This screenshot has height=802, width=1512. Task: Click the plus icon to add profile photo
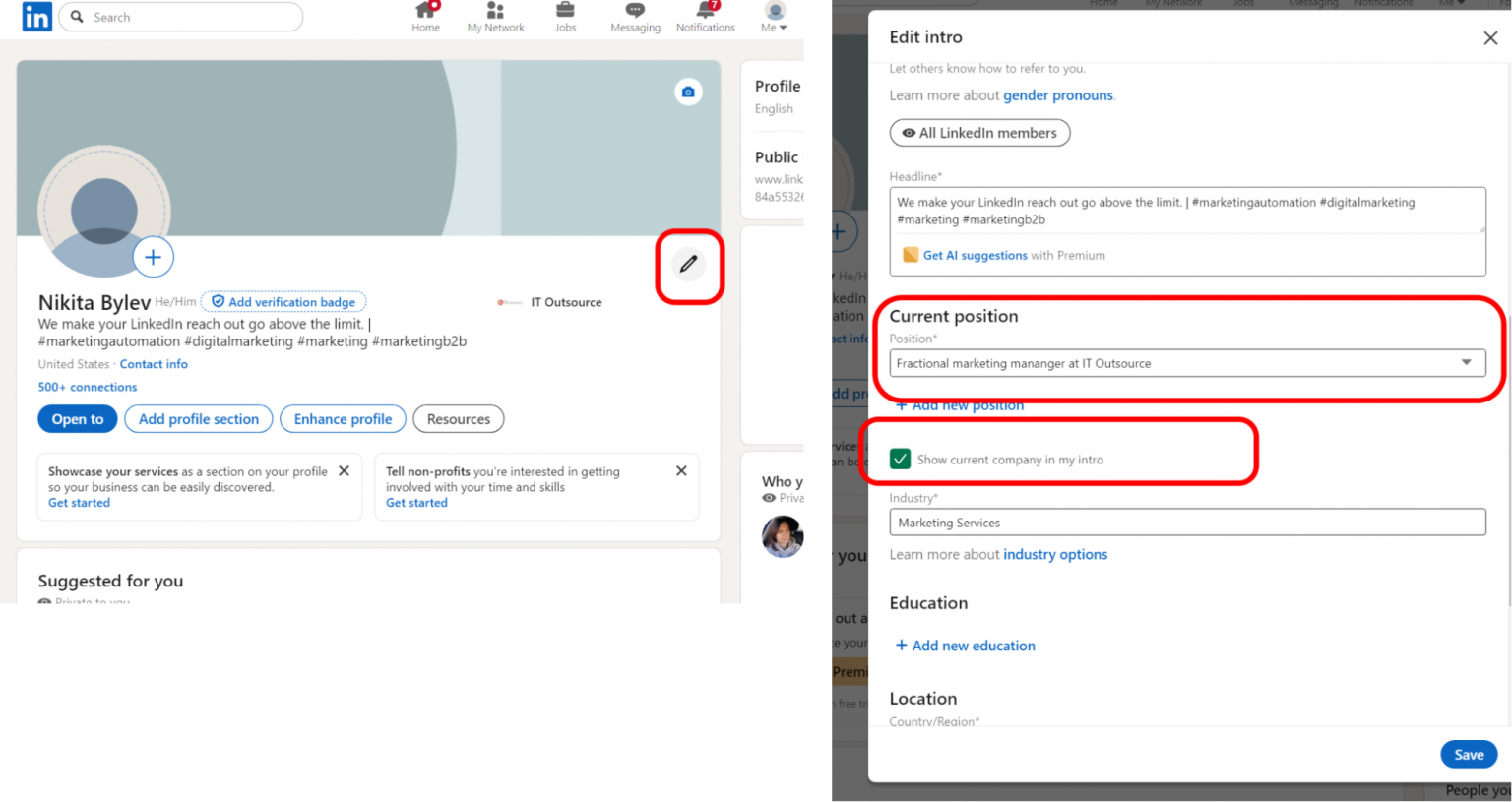coord(153,257)
